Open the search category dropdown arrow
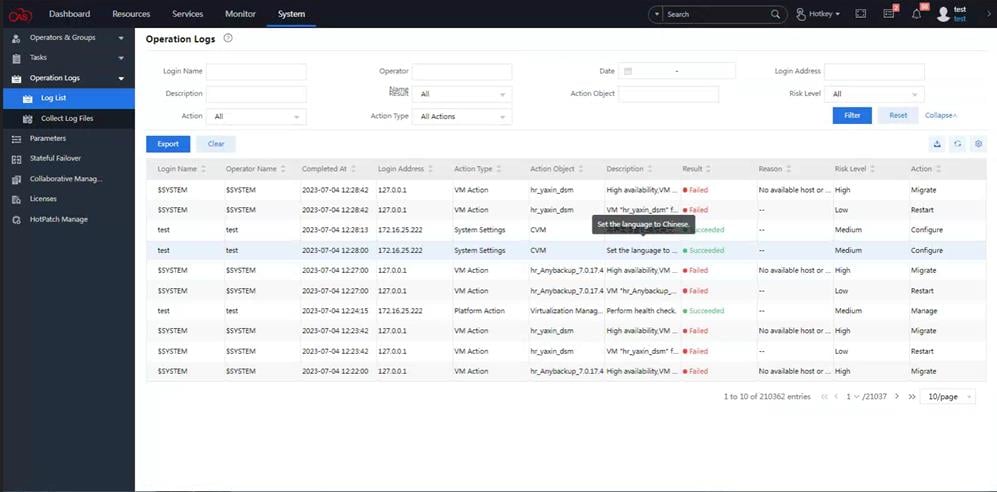 click(656, 14)
